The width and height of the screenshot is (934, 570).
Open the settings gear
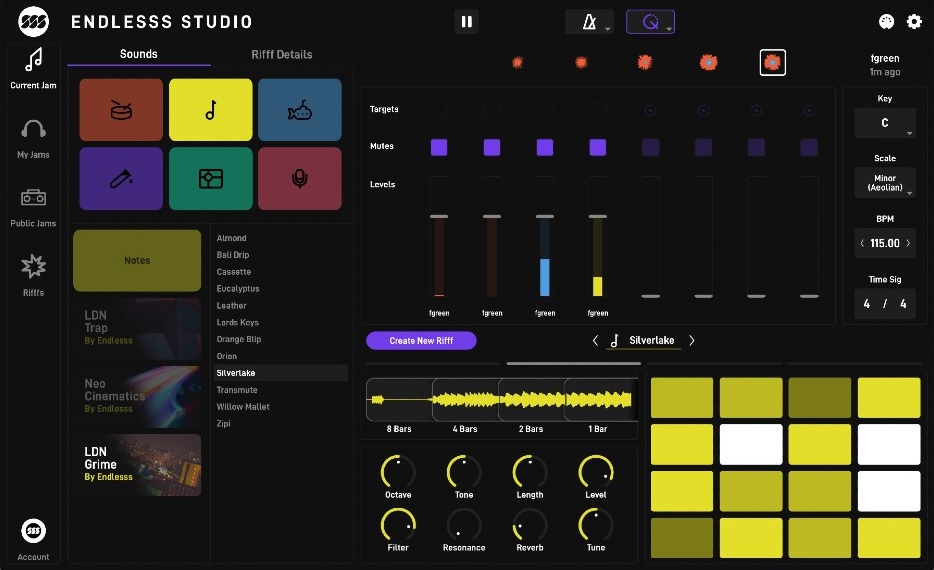(x=914, y=22)
